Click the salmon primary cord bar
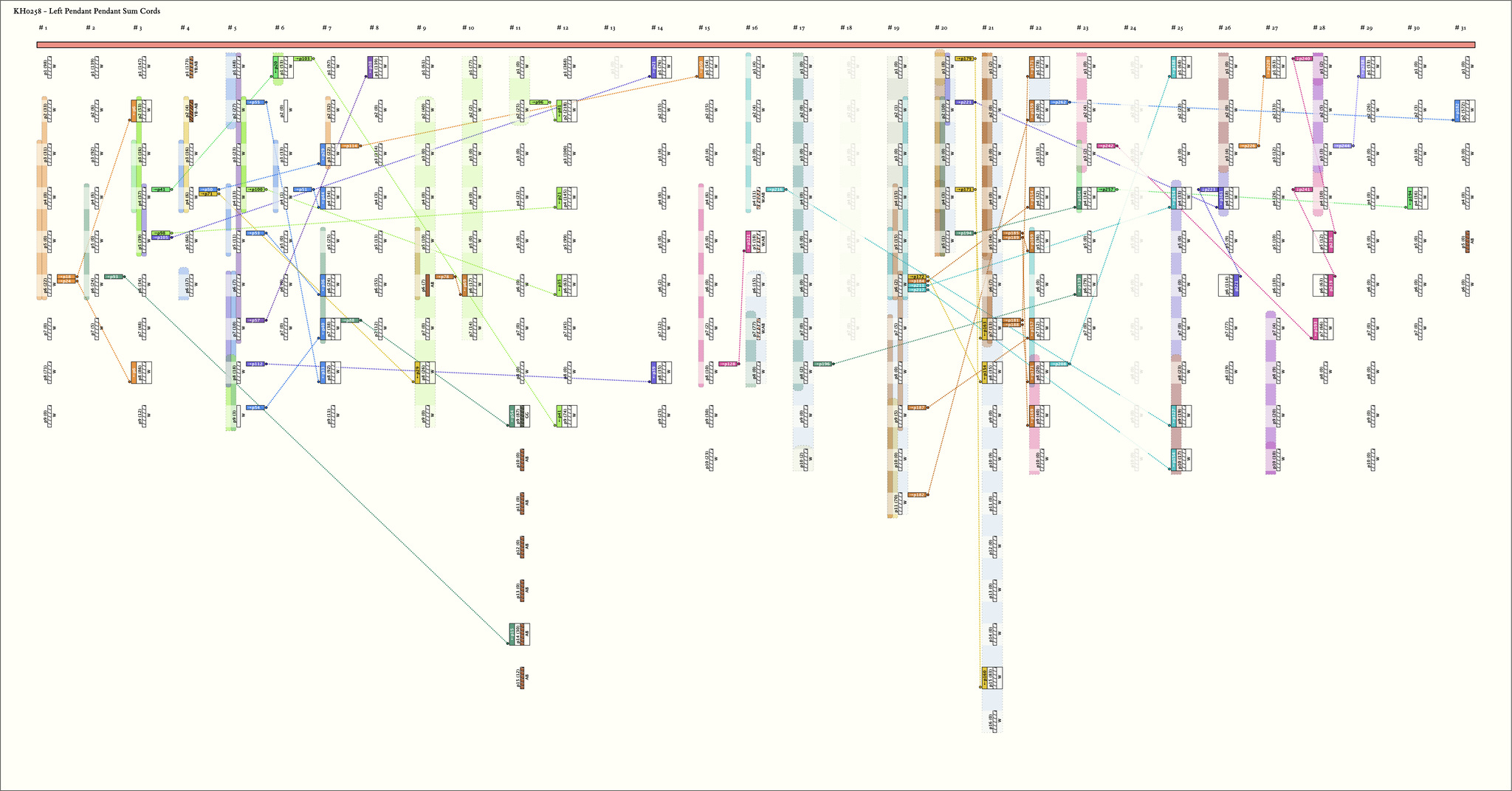1512x791 pixels. pos(756,45)
